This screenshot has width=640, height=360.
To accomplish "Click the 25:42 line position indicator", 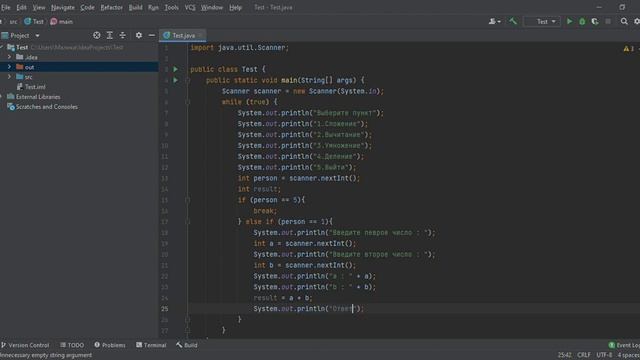I will pos(564,355).
